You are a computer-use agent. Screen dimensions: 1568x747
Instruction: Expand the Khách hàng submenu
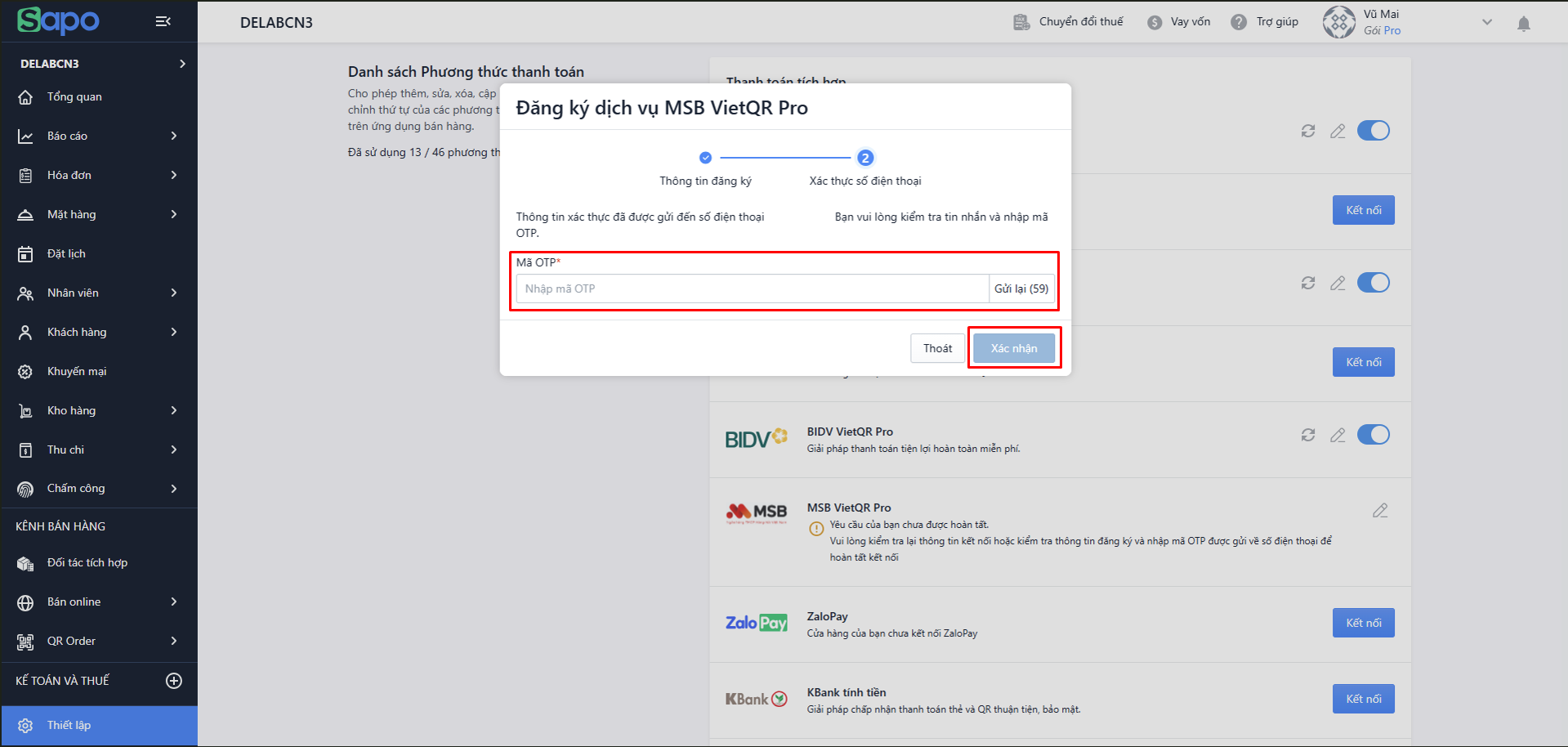coord(174,332)
